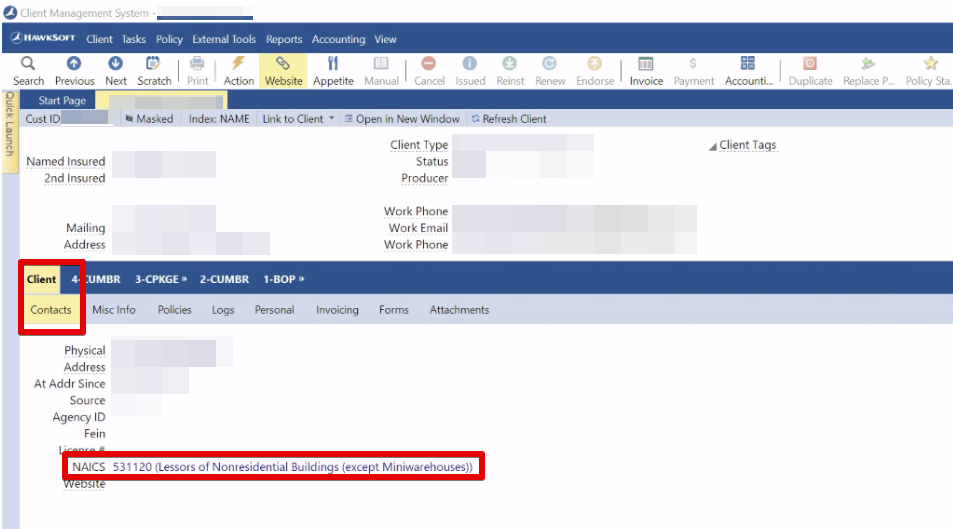The height and width of the screenshot is (529, 953).
Task: Switch to the Start Page tab
Action: [x=62, y=100]
